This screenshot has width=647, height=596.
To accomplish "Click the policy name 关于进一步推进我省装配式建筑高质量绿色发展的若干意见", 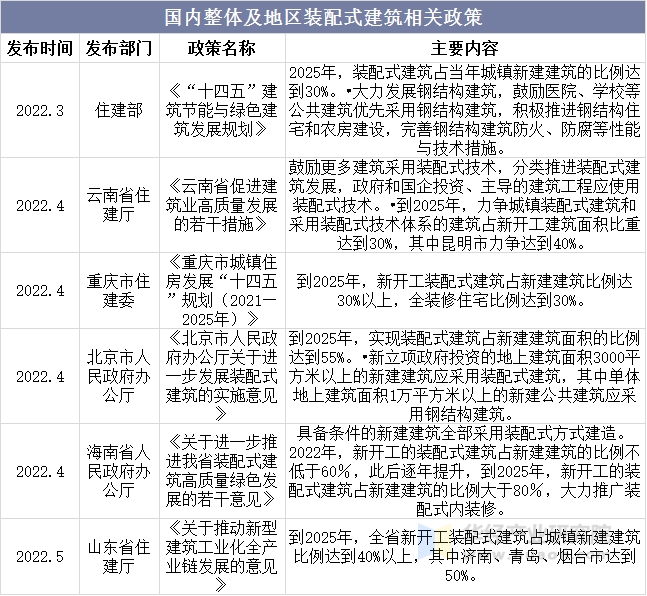I will 222,471.
